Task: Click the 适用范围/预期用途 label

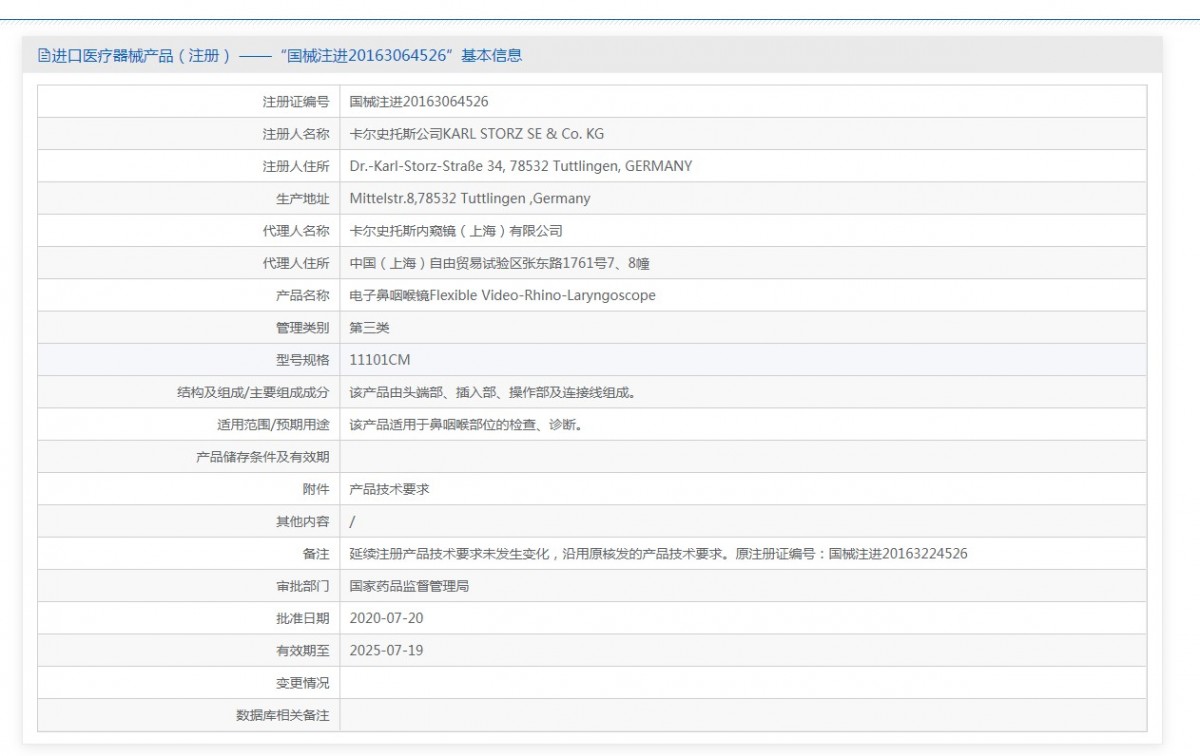Action: coord(273,424)
